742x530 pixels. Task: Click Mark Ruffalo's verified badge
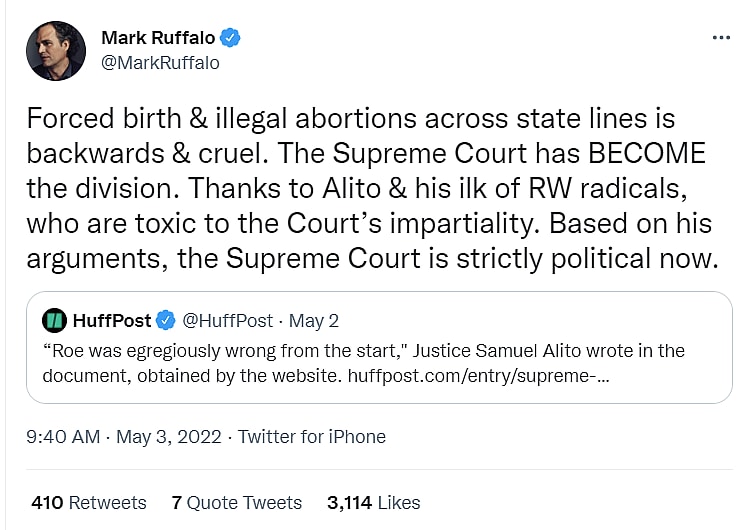231,39
